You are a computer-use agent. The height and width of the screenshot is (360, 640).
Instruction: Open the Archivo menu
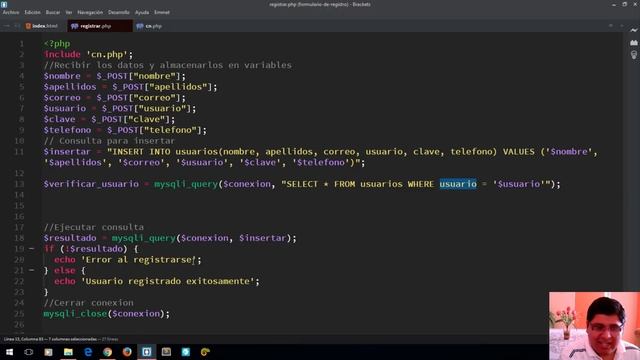point(11,12)
